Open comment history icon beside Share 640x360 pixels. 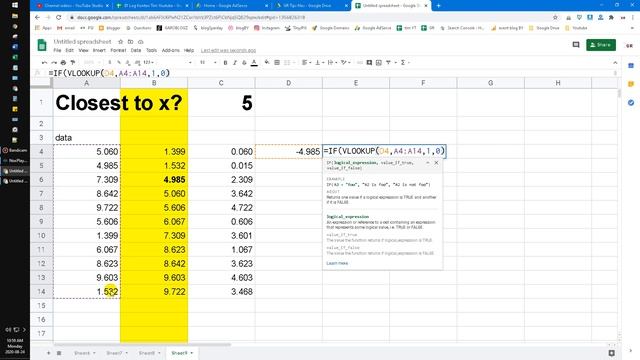point(576,44)
